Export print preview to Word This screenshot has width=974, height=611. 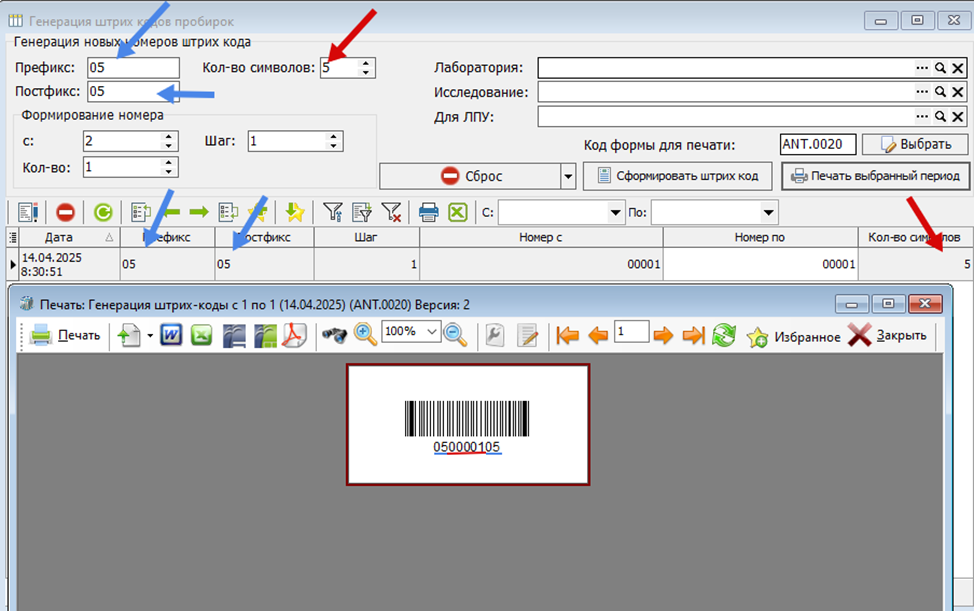[x=171, y=335]
